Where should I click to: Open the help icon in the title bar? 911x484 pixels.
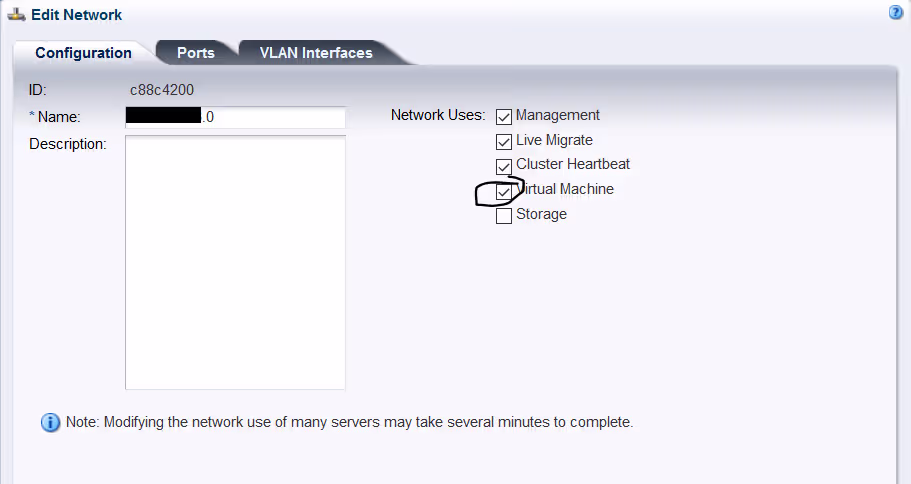click(896, 13)
